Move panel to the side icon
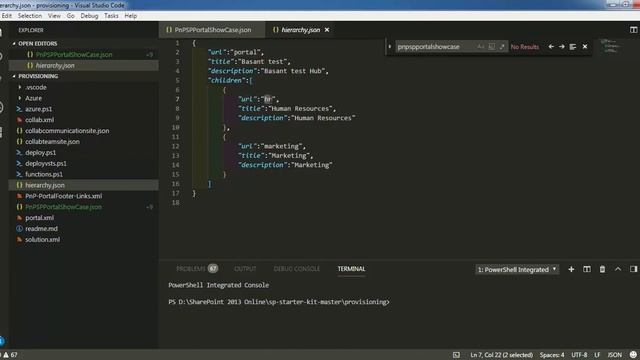The image size is (640, 360). pos(633,269)
